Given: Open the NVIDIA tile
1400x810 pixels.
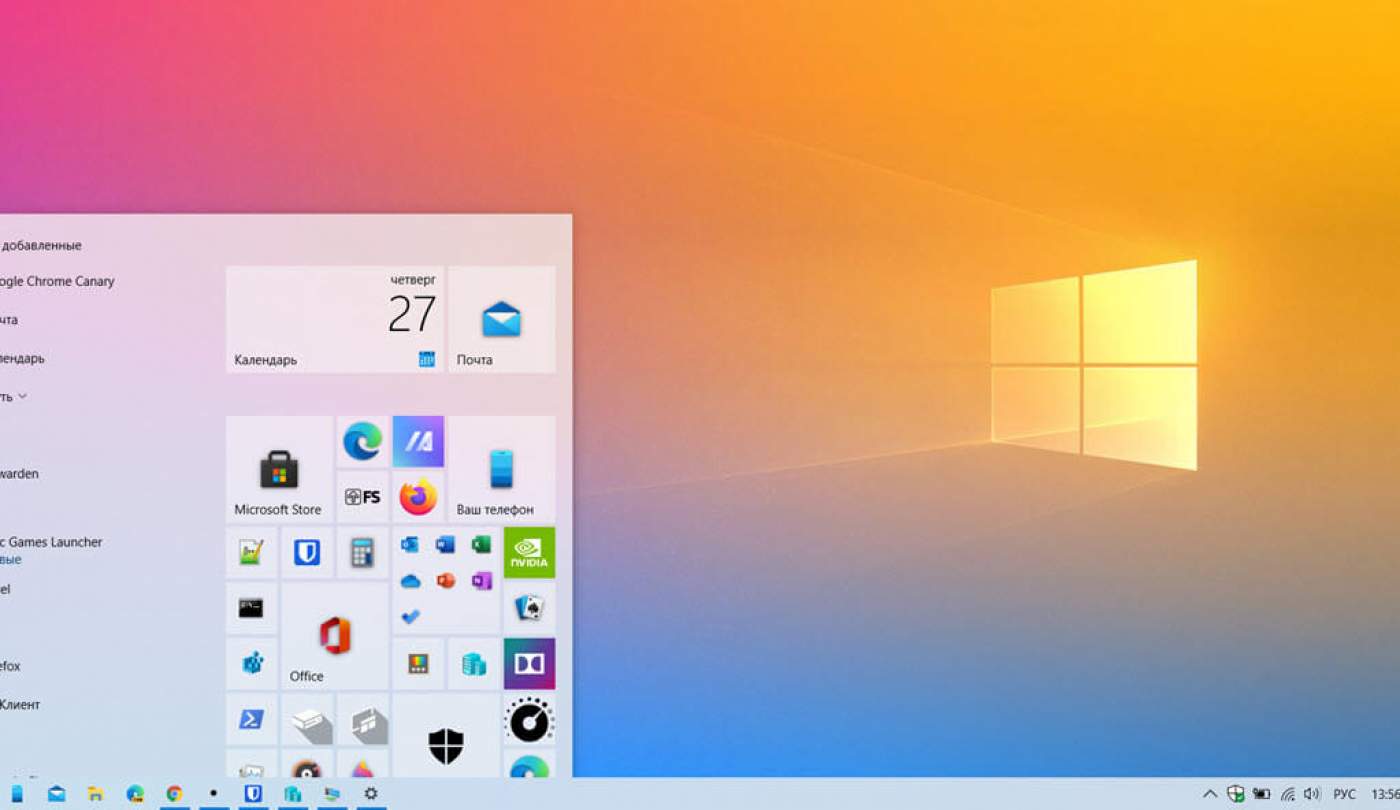Looking at the screenshot, I should 529,552.
